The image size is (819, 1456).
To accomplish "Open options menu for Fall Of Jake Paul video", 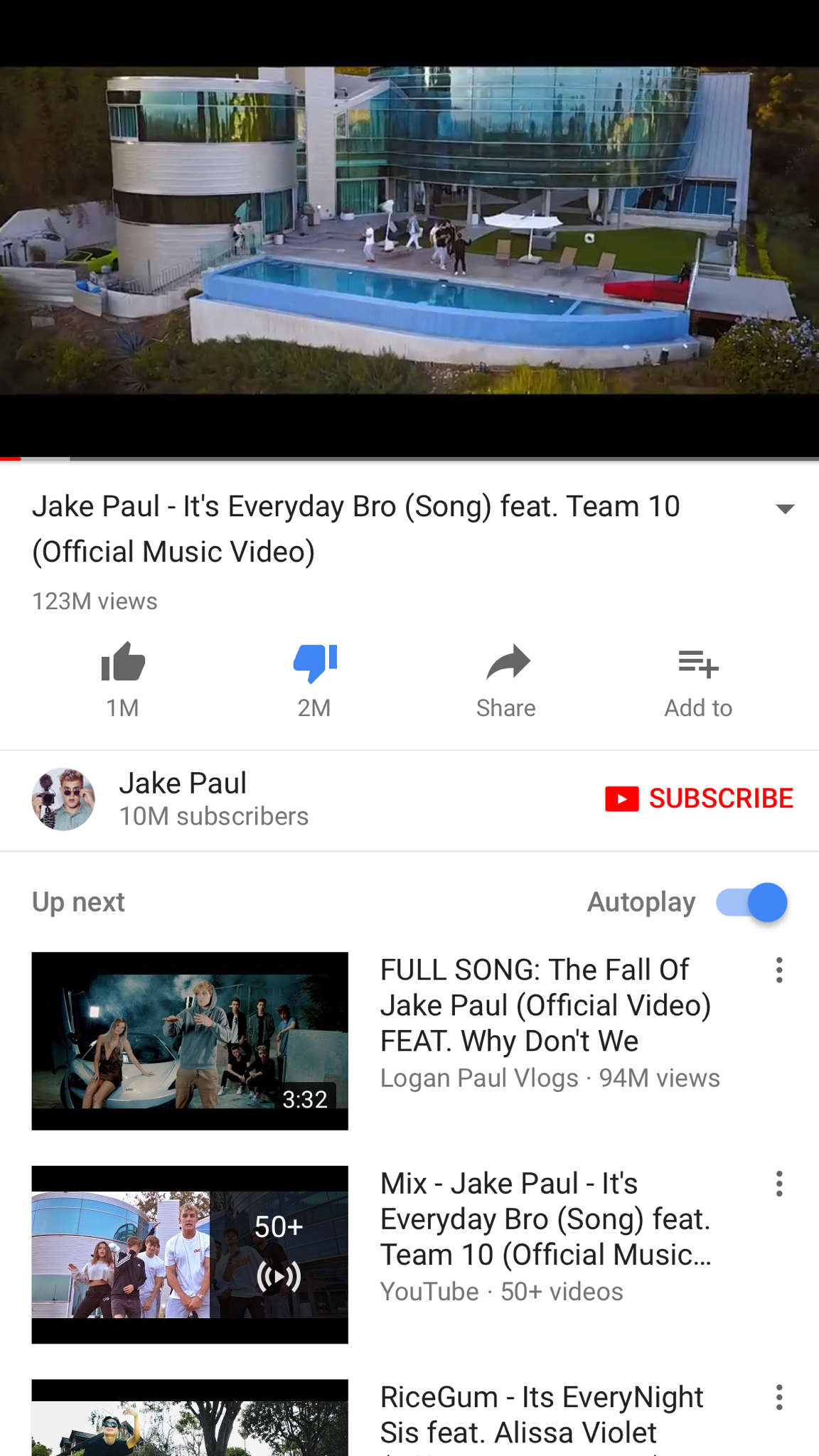I will pos(779,970).
